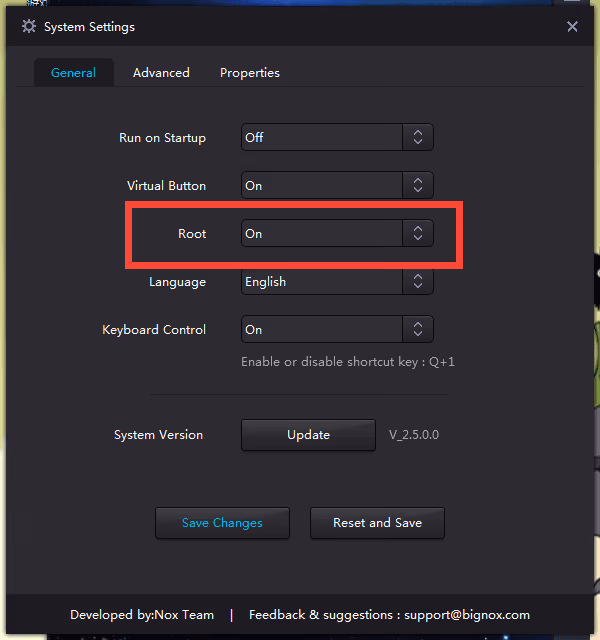Click the Developed by:Nox Team text
The width and height of the screenshot is (600, 640).
pos(142,615)
